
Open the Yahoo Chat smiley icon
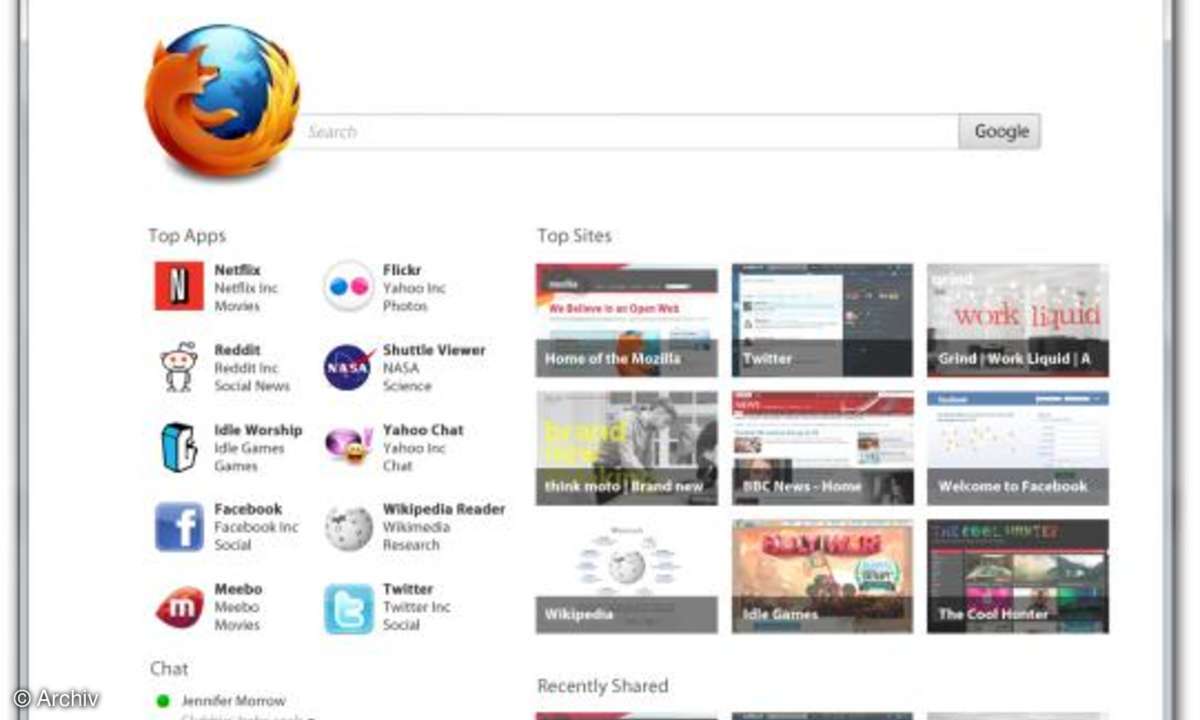[349, 447]
